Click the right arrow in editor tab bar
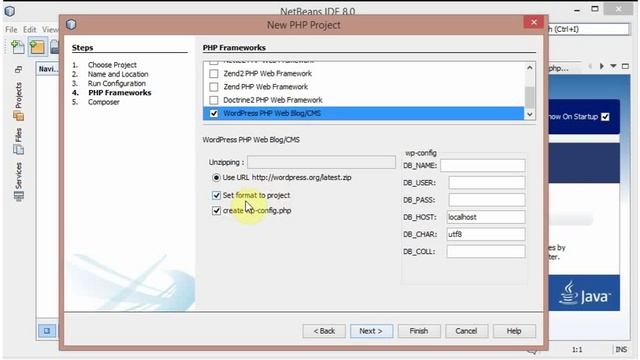 [x=602, y=66]
